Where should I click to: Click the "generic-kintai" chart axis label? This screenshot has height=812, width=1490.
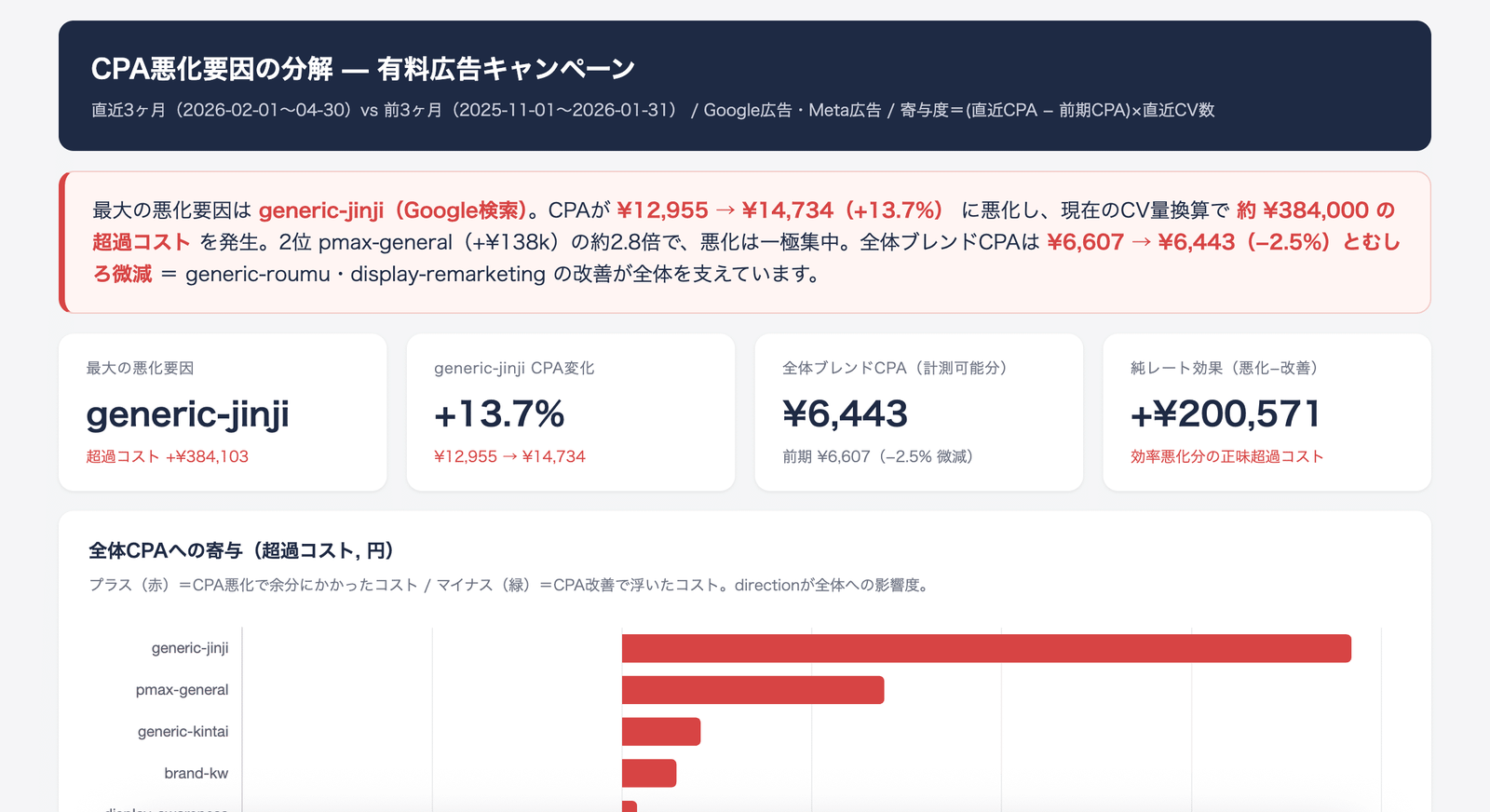pos(183,732)
